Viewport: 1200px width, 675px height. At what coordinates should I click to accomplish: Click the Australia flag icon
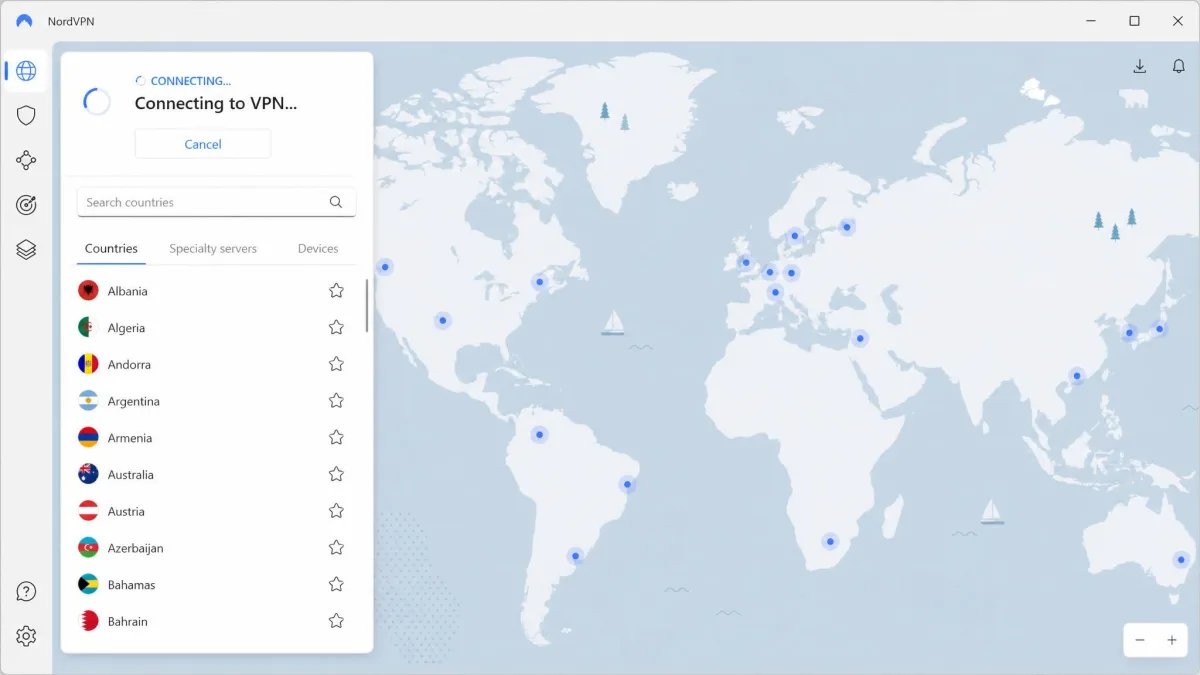click(88, 474)
